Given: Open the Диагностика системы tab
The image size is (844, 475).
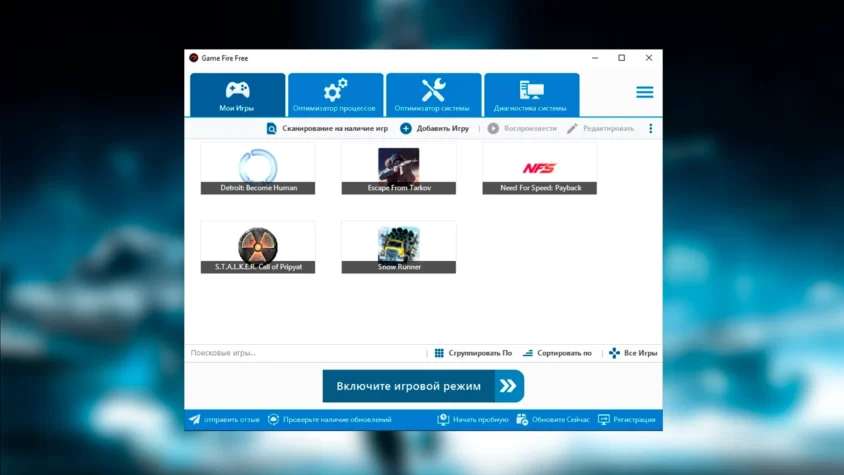Looking at the screenshot, I should 531,95.
